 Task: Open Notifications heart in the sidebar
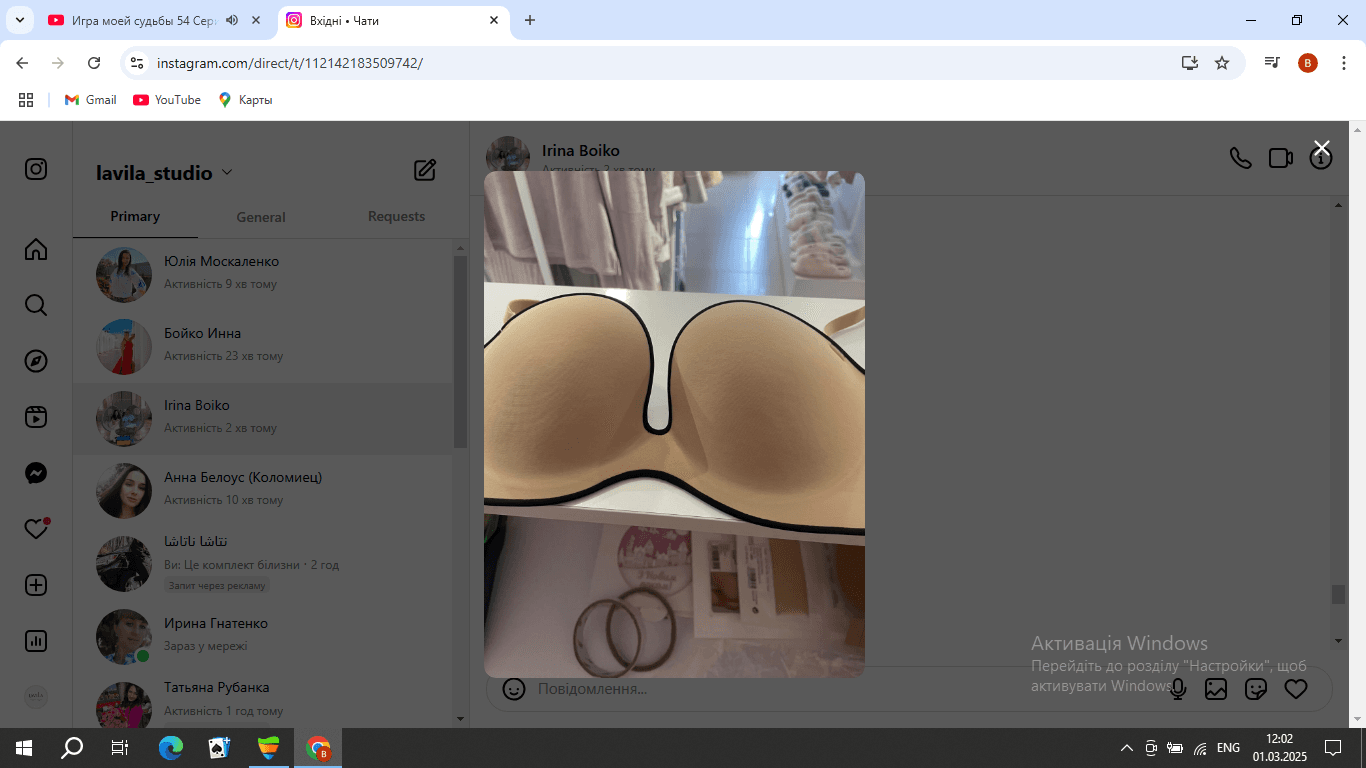point(36,529)
